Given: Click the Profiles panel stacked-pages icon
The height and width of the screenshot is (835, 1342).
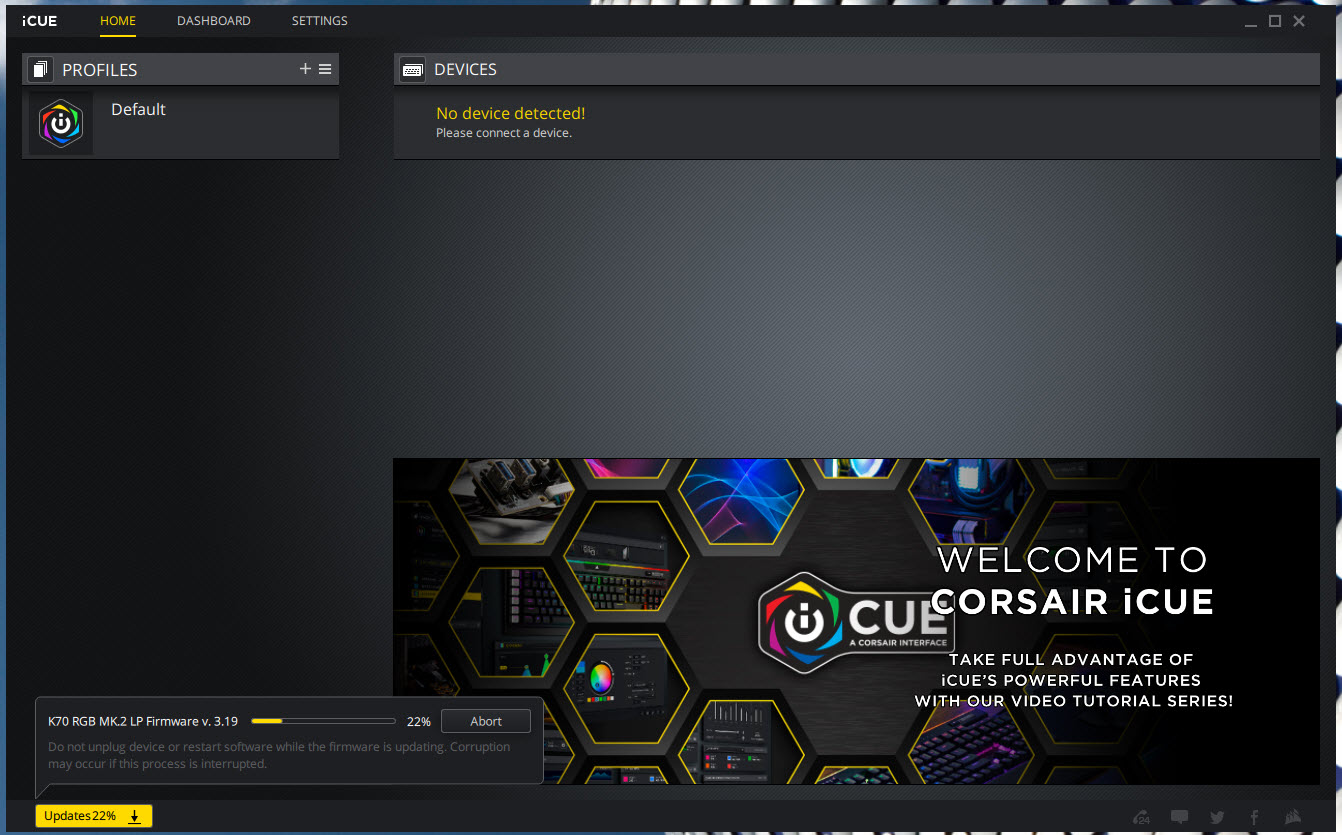Looking at the screenshot, I should [x=40, y=70].
